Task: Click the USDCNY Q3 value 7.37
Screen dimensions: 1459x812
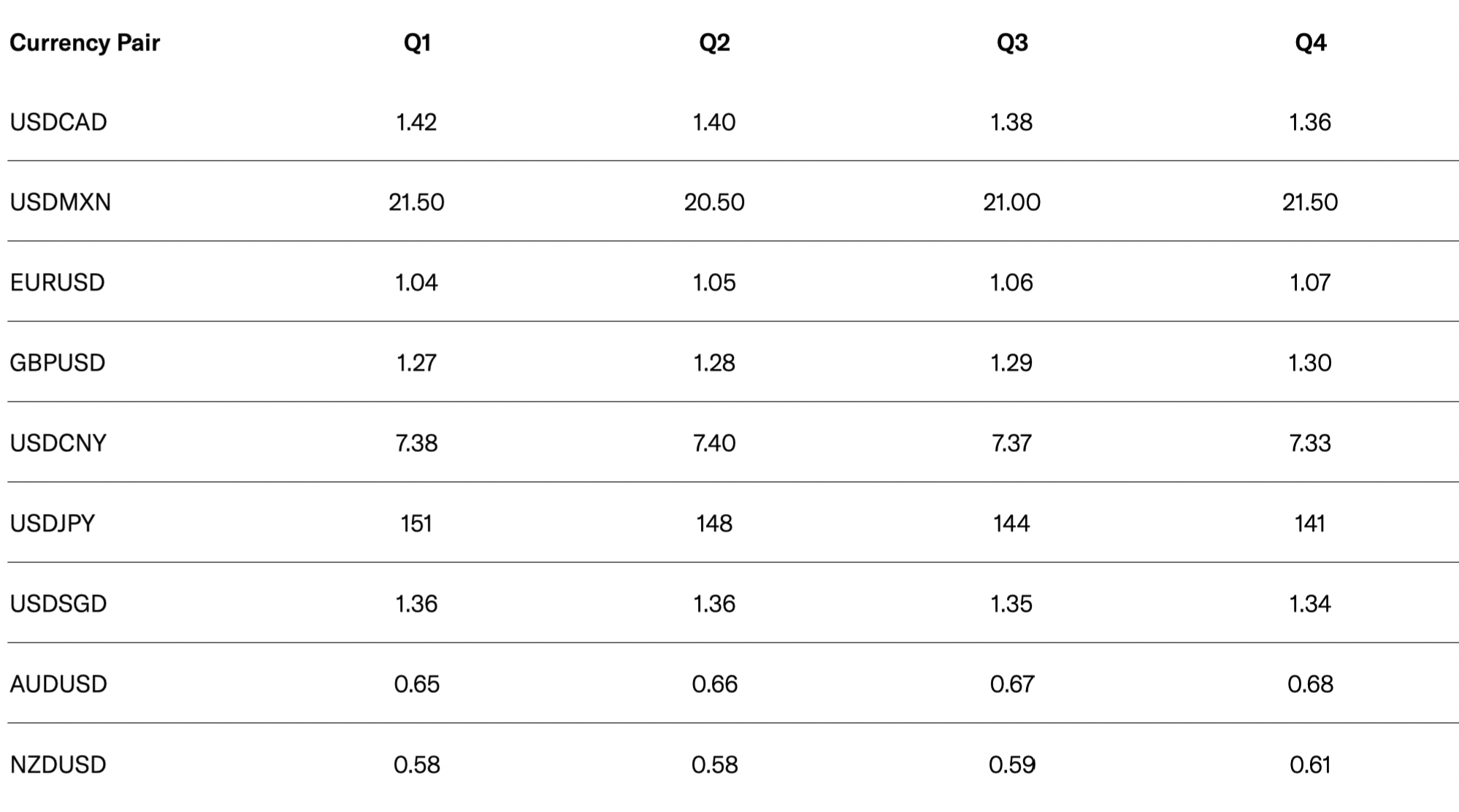Action: [1011, 443]
